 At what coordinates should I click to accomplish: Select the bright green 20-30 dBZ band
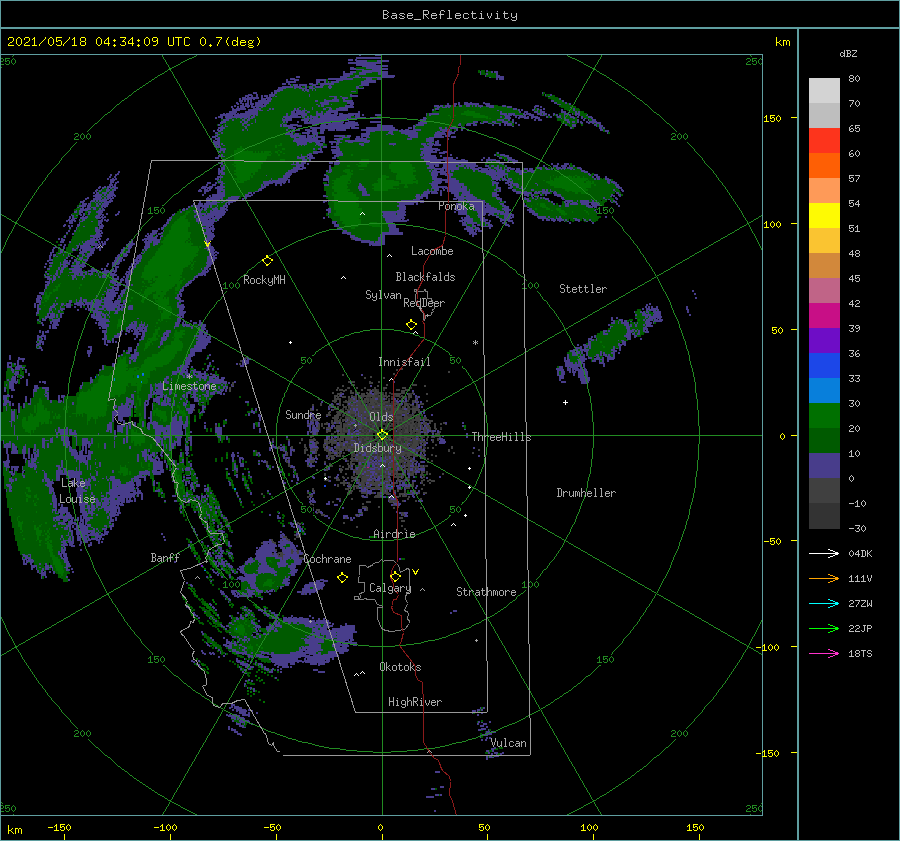coord(824,416)
